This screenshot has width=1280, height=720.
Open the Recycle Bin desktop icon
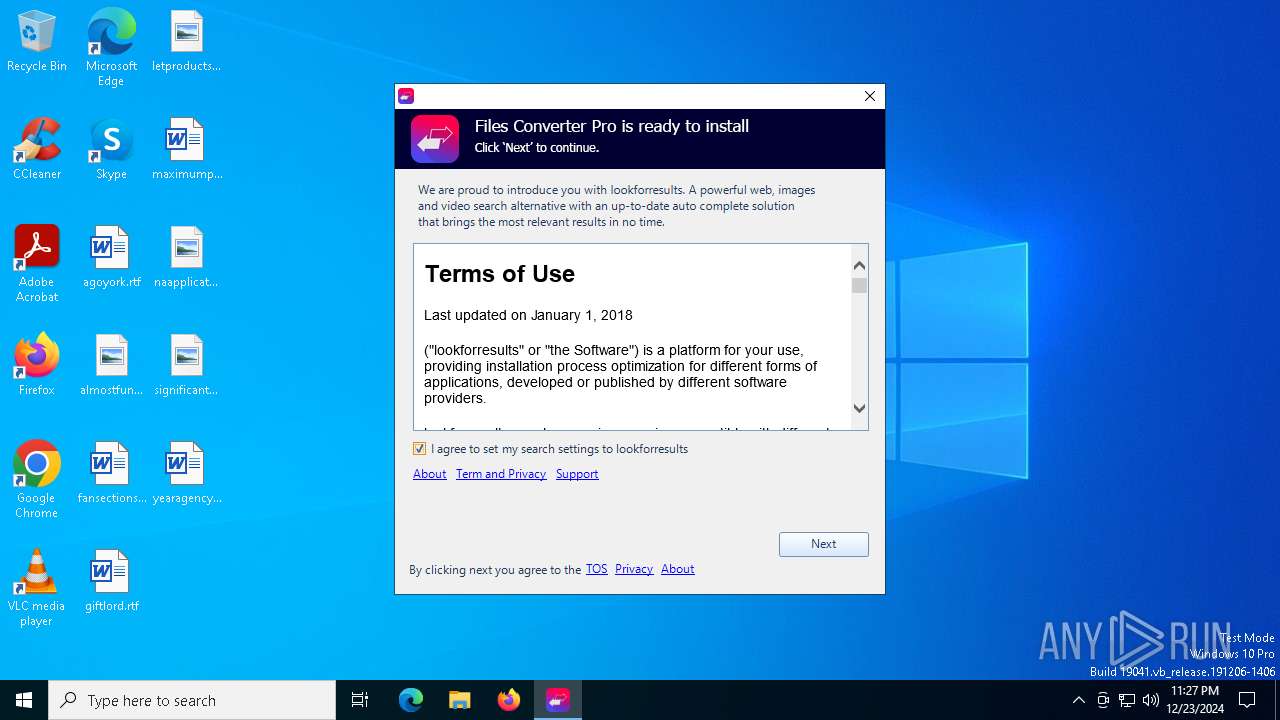[37, 42]
